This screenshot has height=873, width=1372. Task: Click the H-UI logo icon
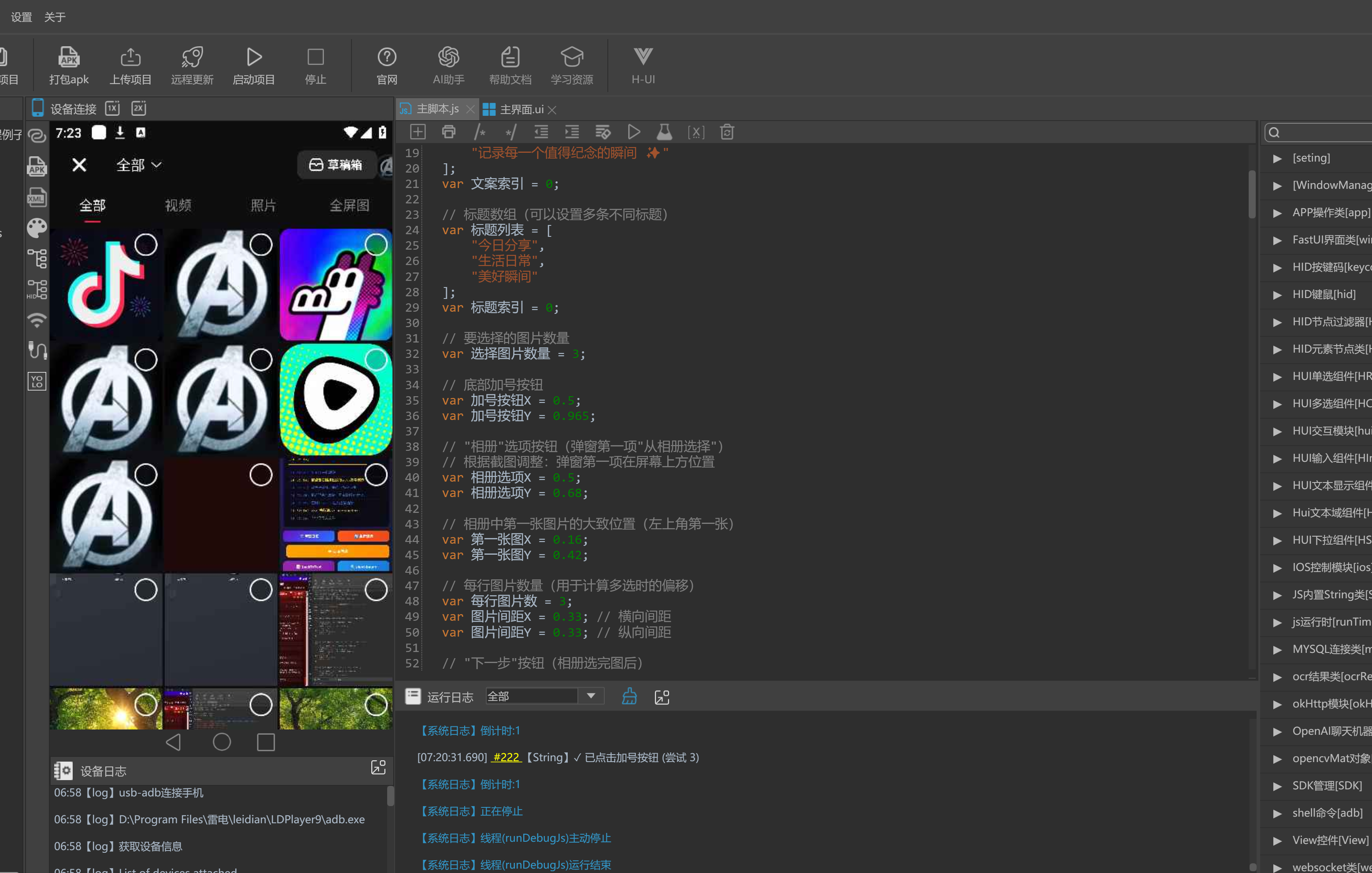[x=643, y=56]
